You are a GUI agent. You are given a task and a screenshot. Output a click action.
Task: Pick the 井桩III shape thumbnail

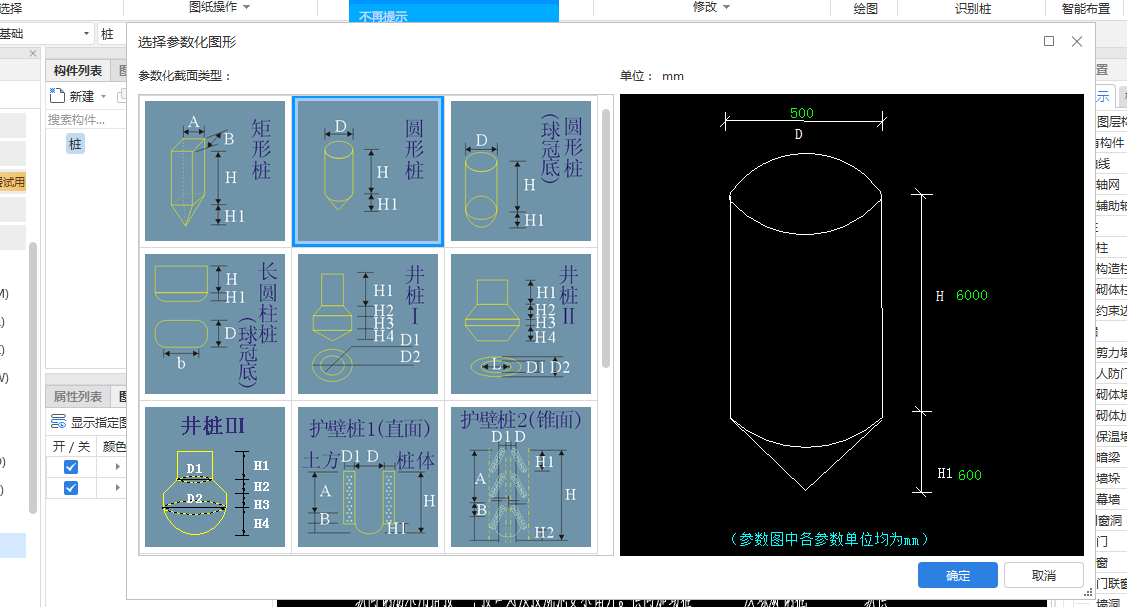(215, 477)
